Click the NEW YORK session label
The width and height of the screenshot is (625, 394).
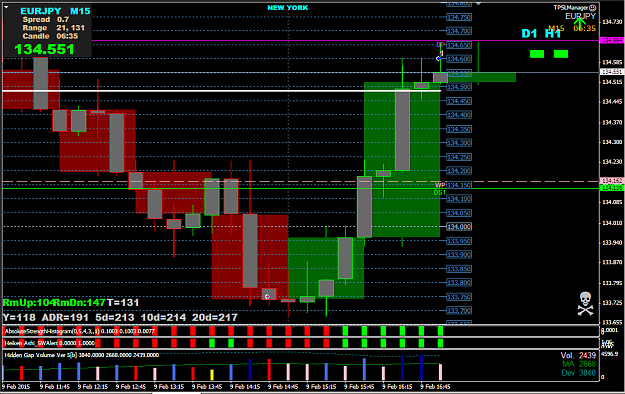[287, 8]
